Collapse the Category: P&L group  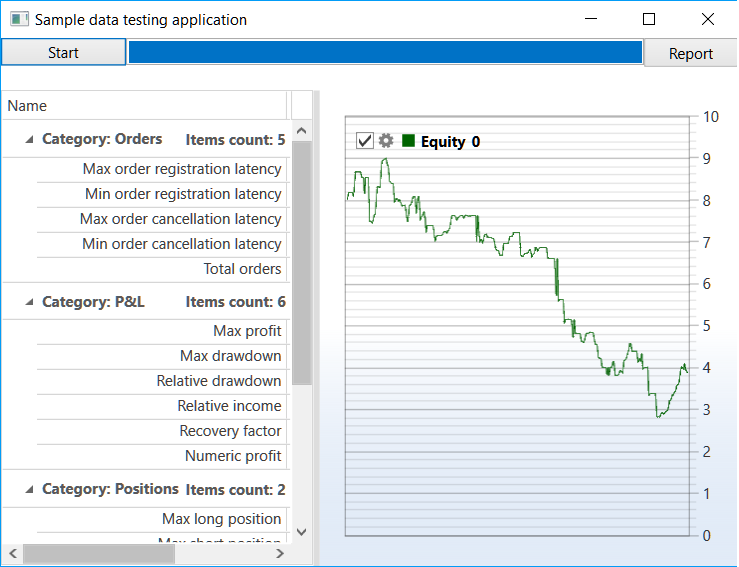point(29,302)
